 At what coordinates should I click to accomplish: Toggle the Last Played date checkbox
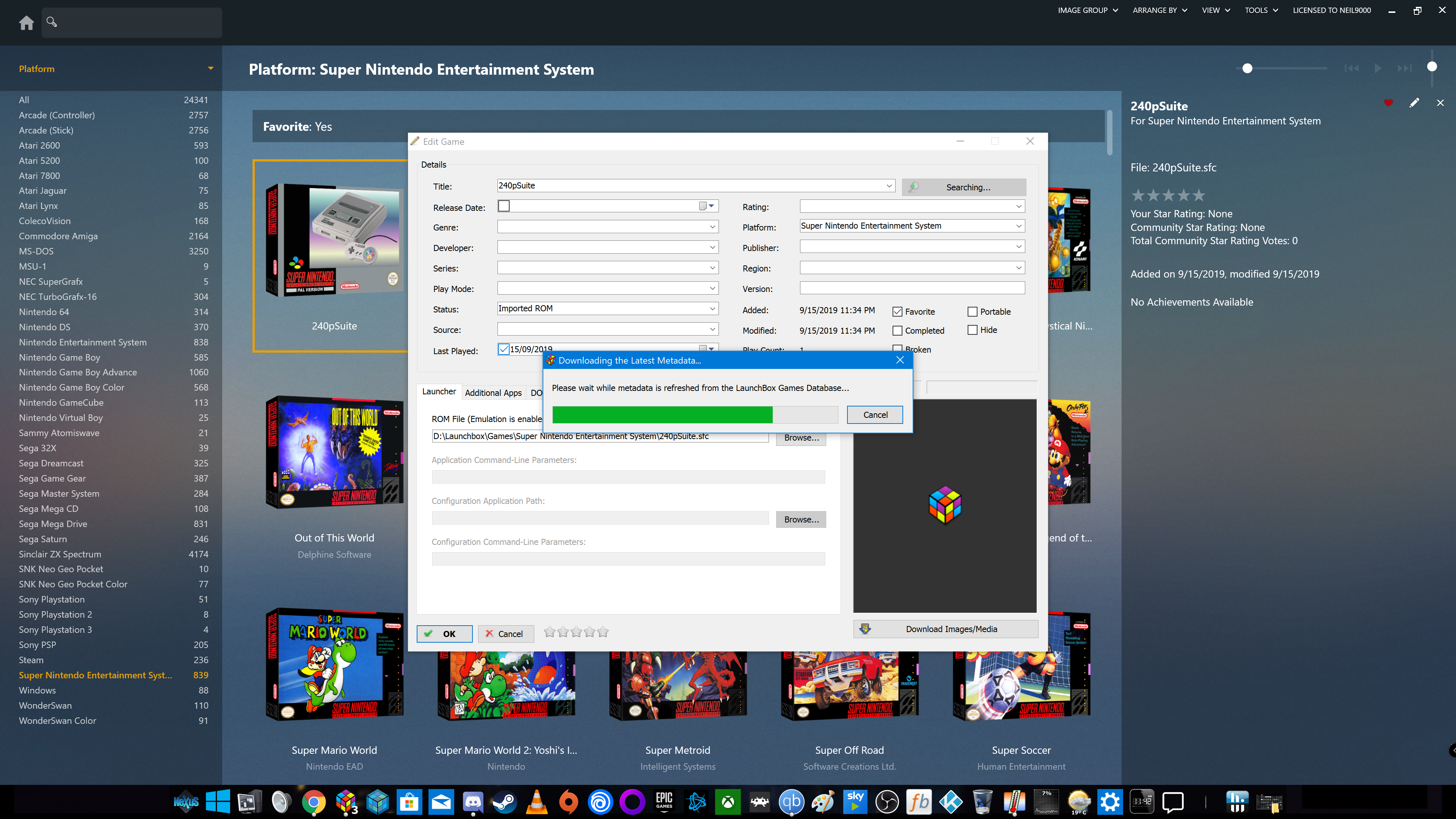[x=504, y=349]
